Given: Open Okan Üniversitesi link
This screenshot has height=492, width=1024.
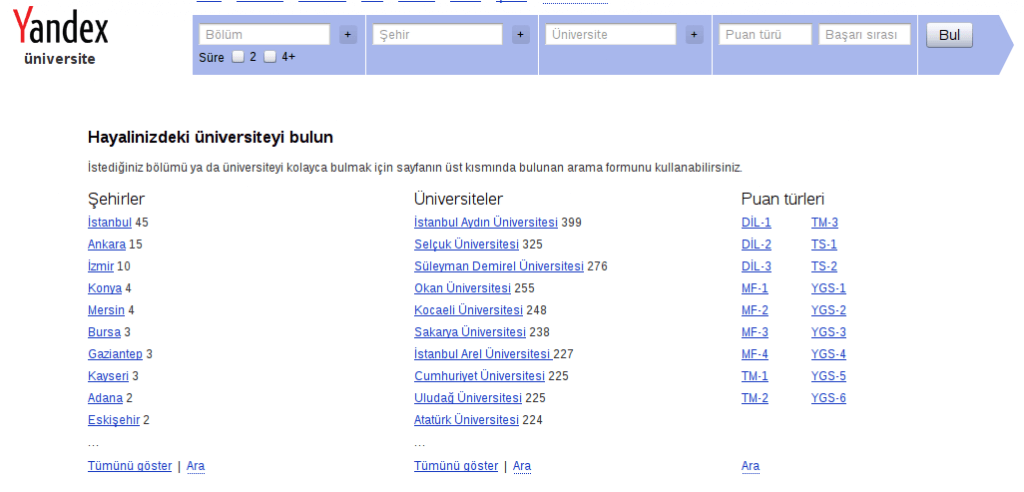Looking at the screenshot, I should 462,288.
